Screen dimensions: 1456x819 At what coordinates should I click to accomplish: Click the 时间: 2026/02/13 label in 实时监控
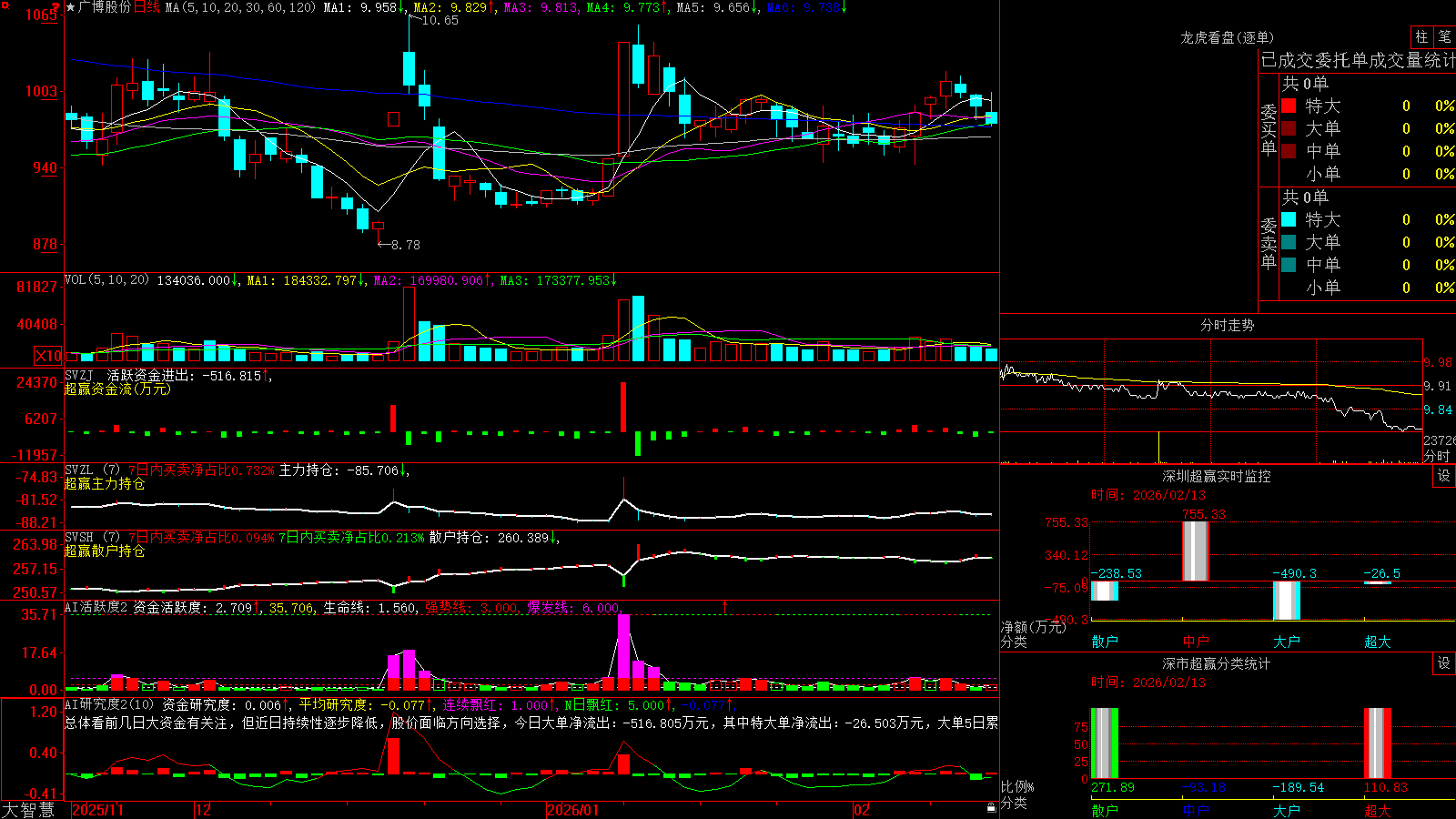[1148, 495]
